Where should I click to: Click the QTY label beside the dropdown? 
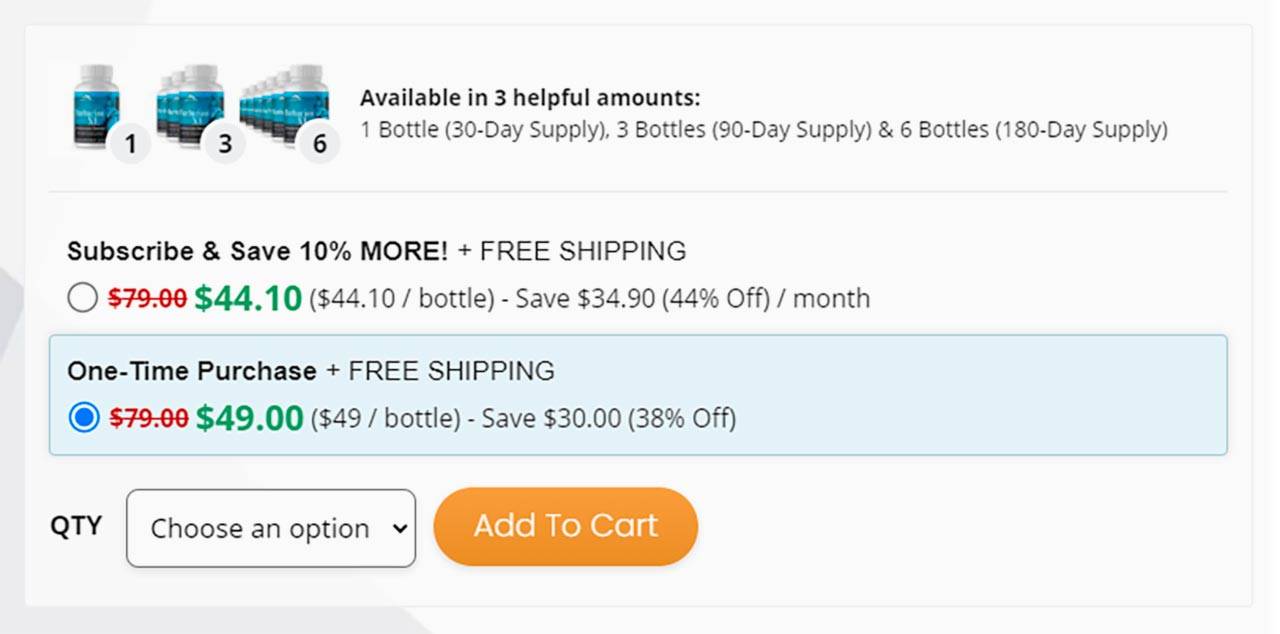coord(76,526)
